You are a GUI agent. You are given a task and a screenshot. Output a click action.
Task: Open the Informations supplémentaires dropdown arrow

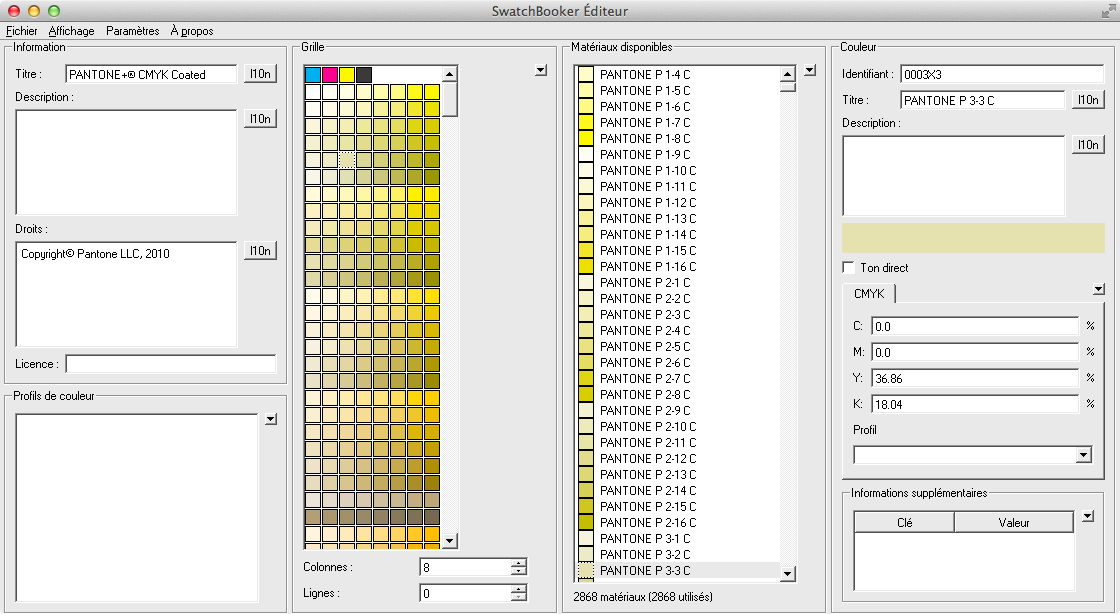(1088, 515)
